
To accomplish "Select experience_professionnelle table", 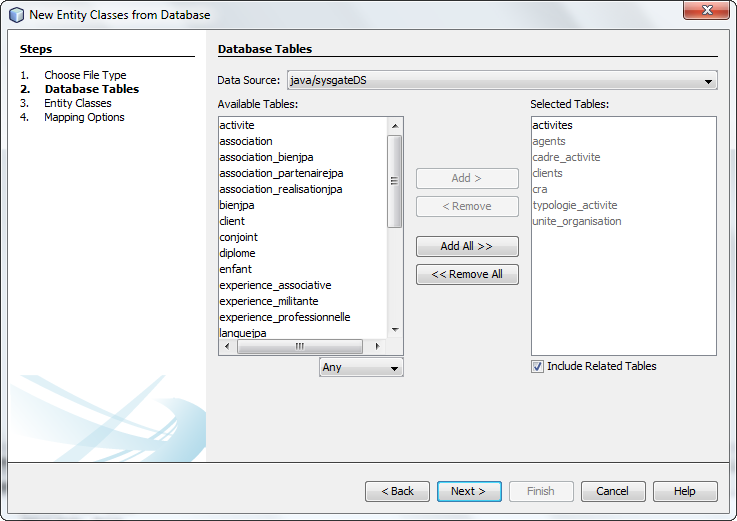I will (x=303, y=317).
